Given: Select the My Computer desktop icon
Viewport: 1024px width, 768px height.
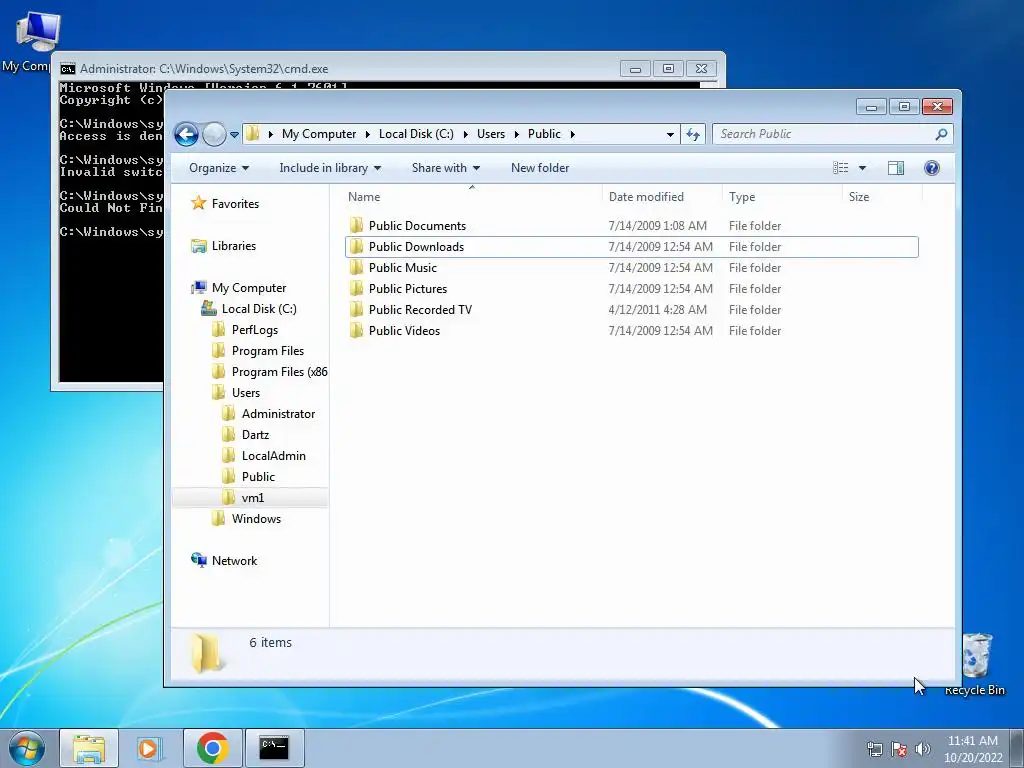Looking at the screenshot, I should click(x=30, y=40).
